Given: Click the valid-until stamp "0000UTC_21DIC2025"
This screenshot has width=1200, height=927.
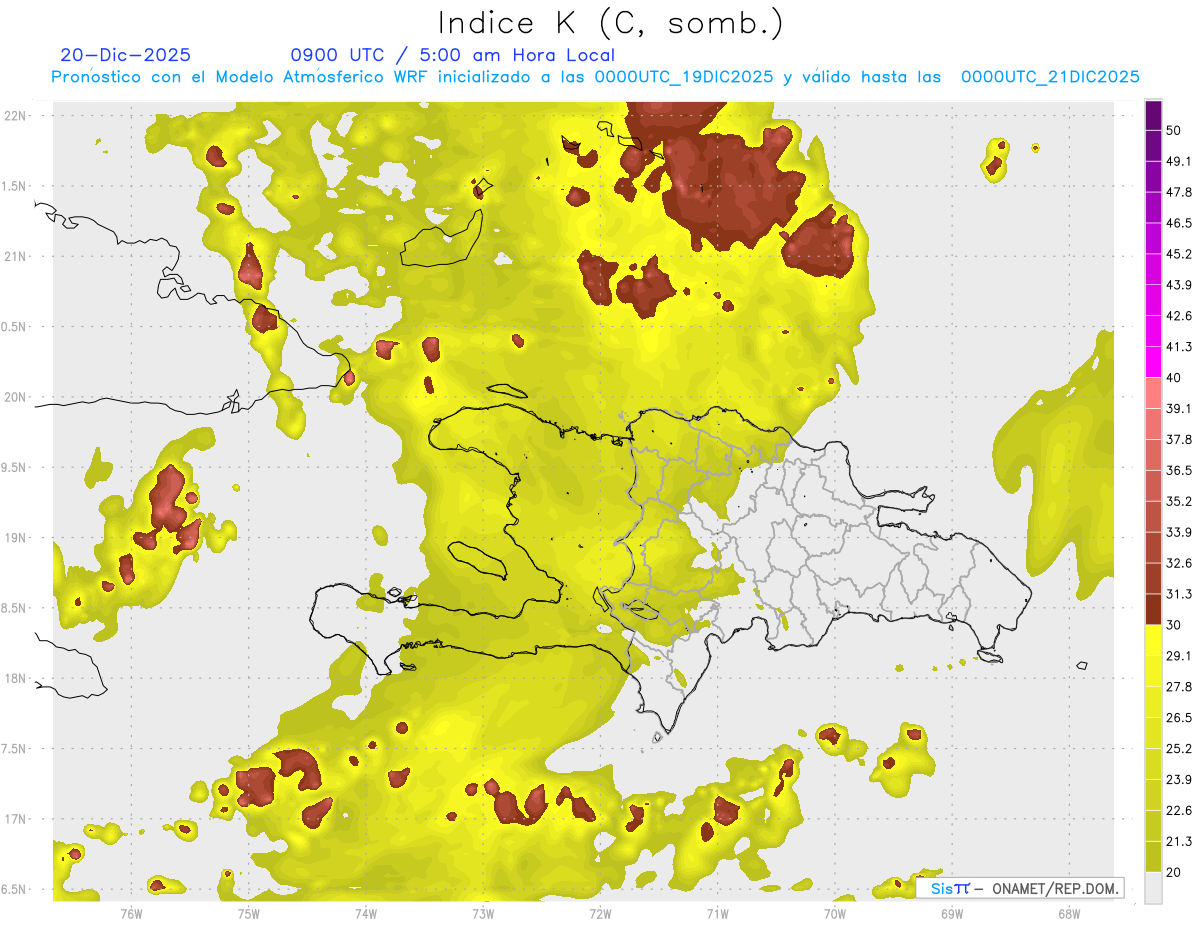Looking at the screenshot, I should 1050,77.
